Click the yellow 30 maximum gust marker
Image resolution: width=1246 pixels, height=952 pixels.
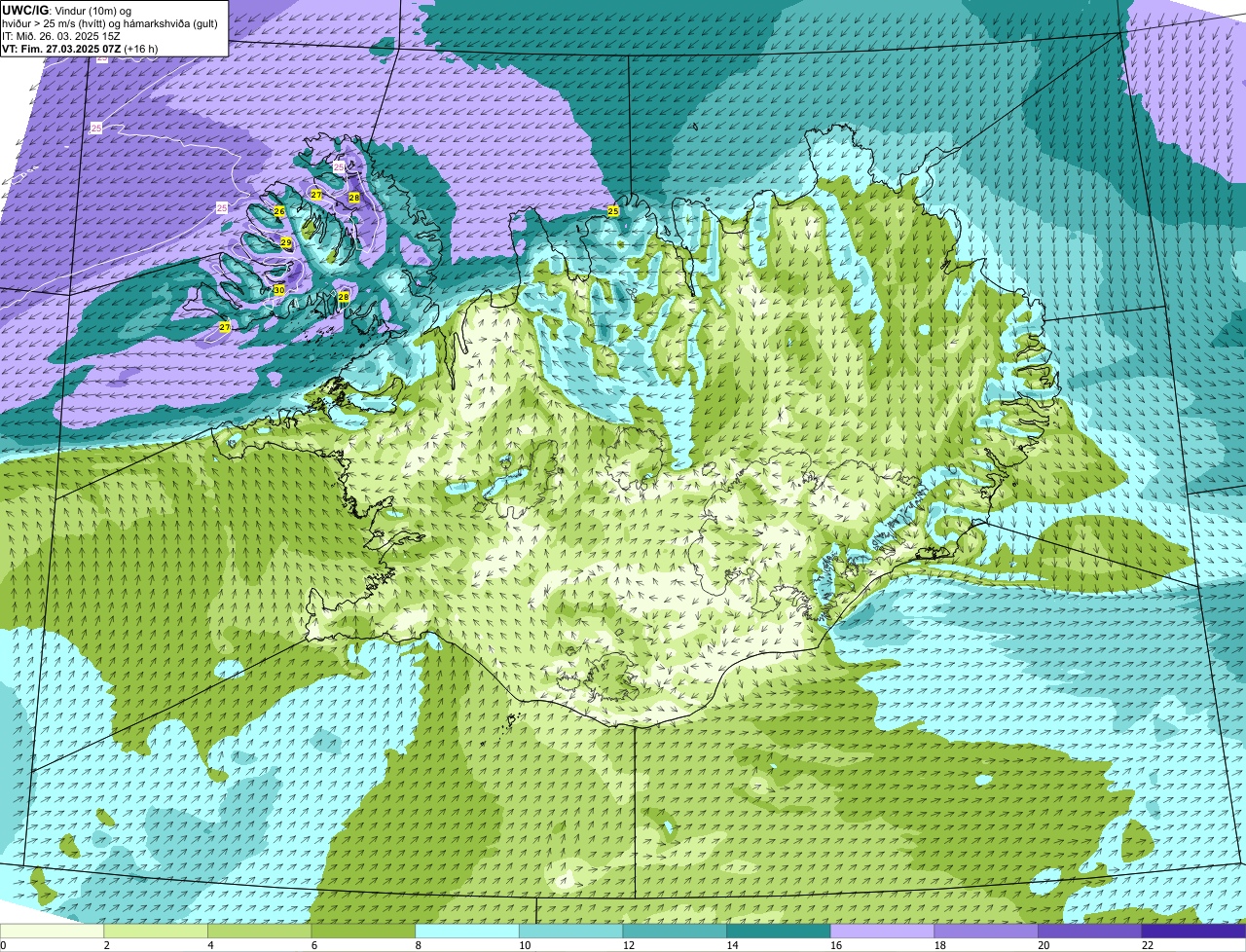(x=279, y=290)
